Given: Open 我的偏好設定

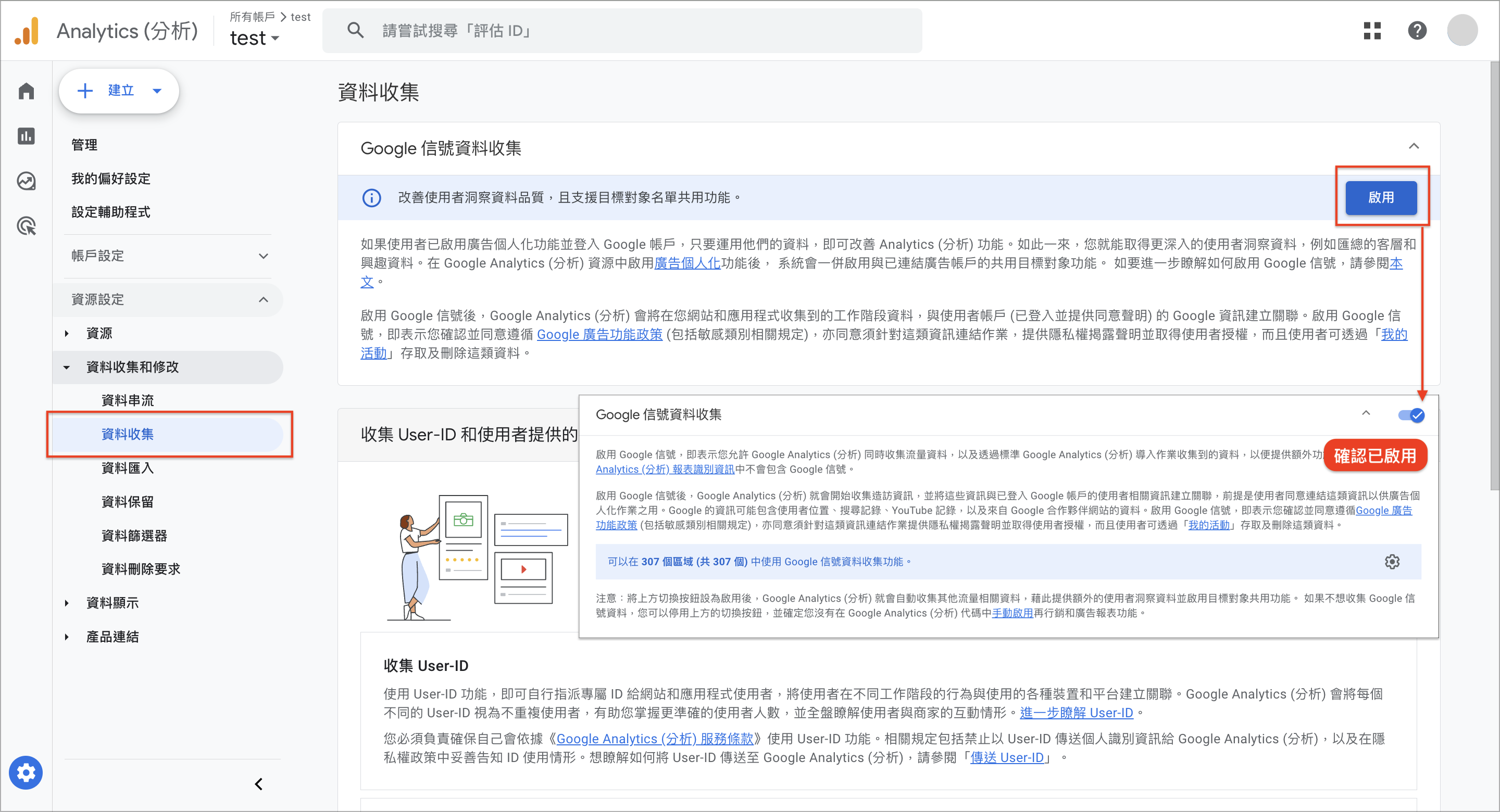Looking at the screenshot, I should coord(110,179).
